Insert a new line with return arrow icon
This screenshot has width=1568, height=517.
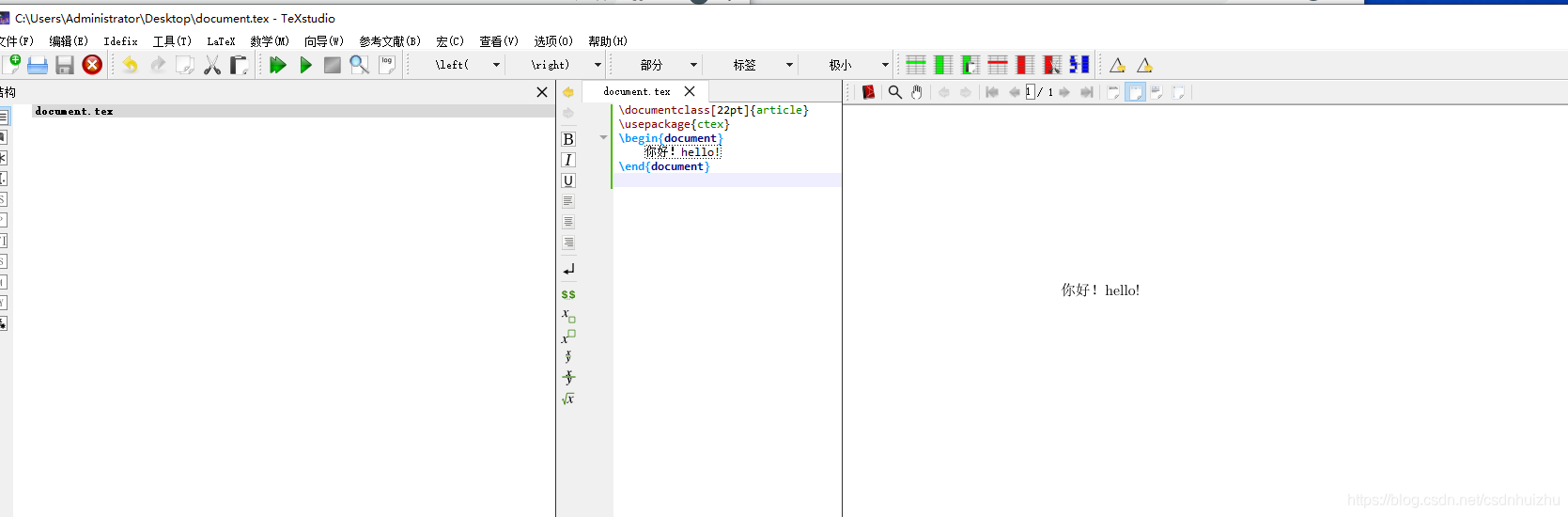click(568, 270)
